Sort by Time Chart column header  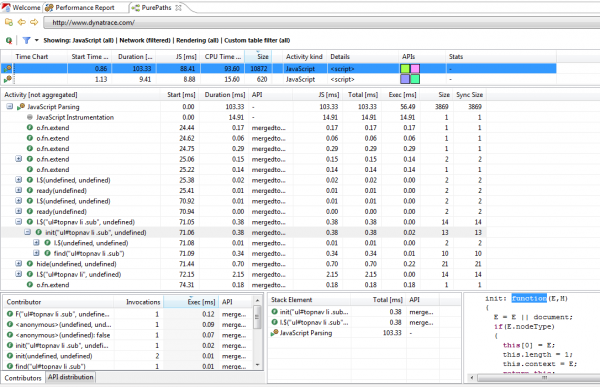(x=40, y=57)
